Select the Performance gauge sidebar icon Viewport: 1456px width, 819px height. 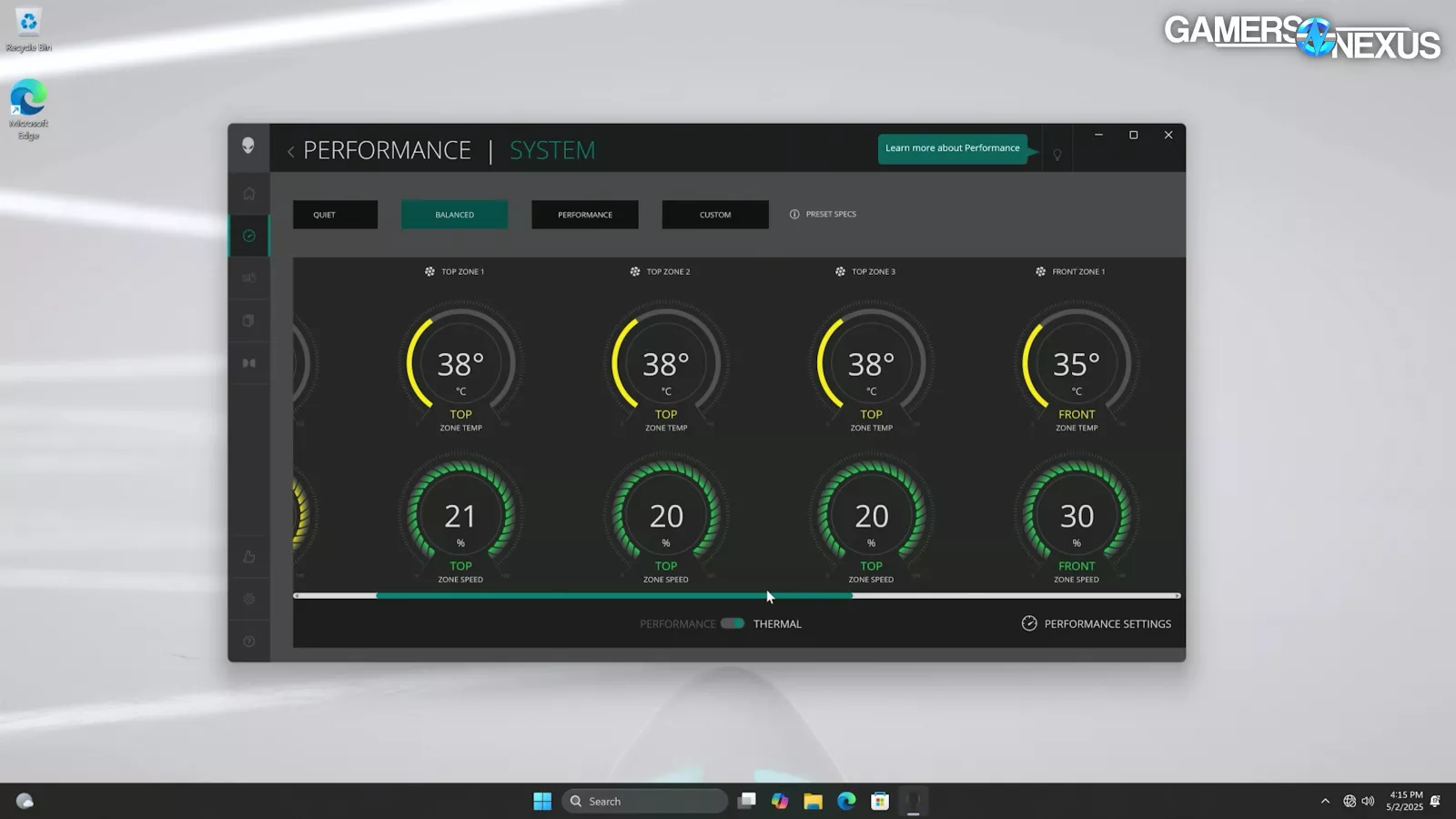point(248,236)
